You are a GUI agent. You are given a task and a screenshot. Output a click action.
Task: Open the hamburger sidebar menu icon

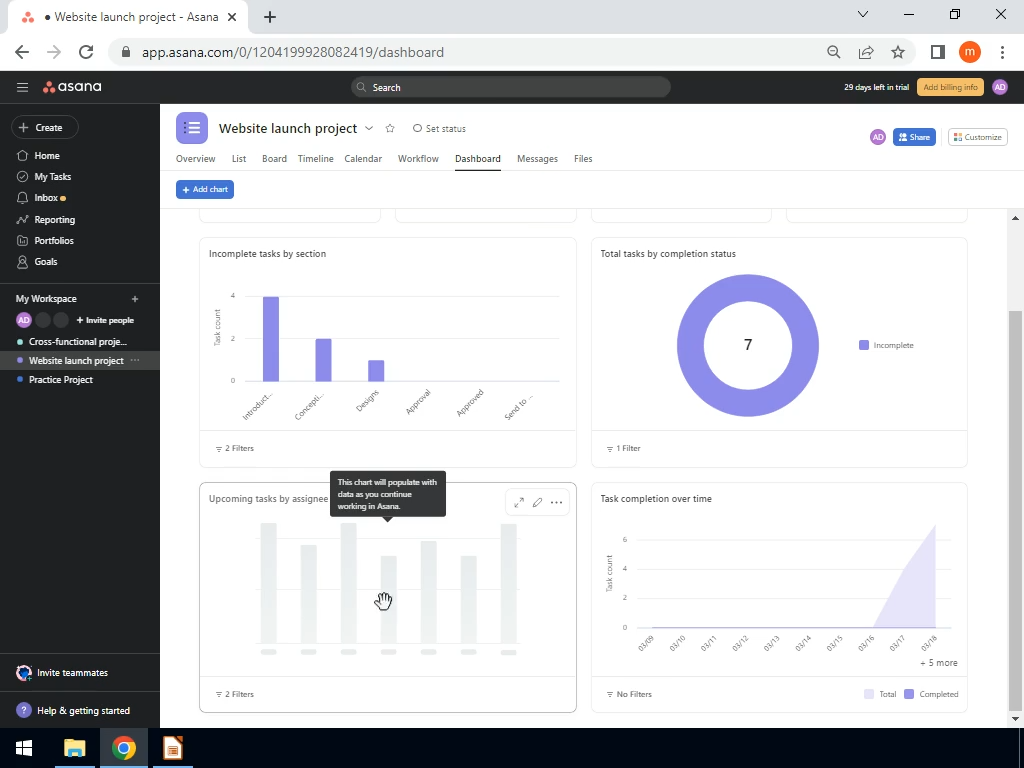point(22,87)
